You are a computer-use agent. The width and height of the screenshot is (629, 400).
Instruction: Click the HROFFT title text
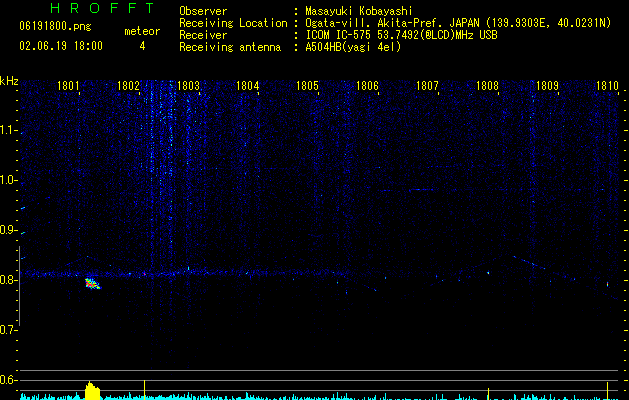tap(102, 8)
